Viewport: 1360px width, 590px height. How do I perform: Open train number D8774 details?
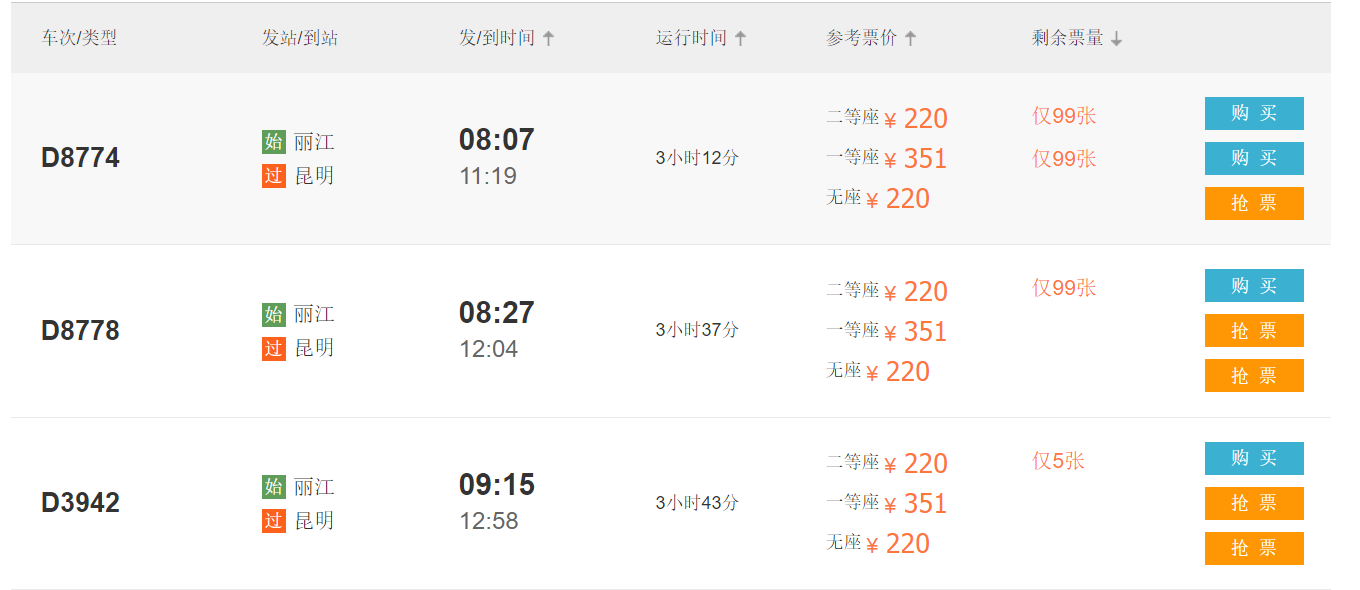[80, 158]
